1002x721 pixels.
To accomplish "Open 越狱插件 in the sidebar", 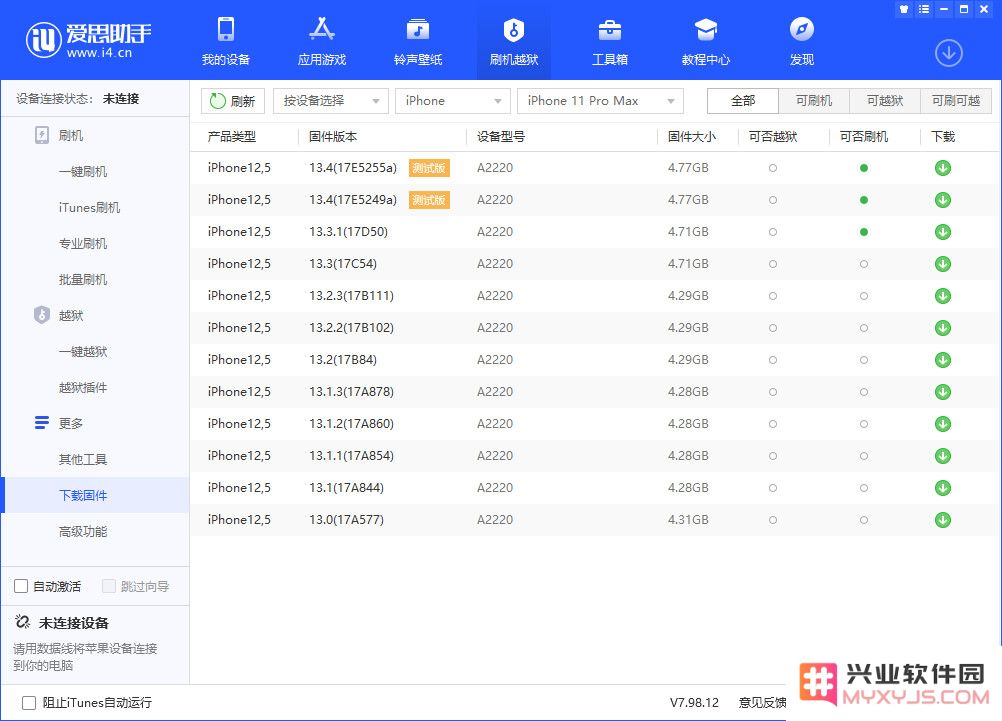I will pos(83,387).
